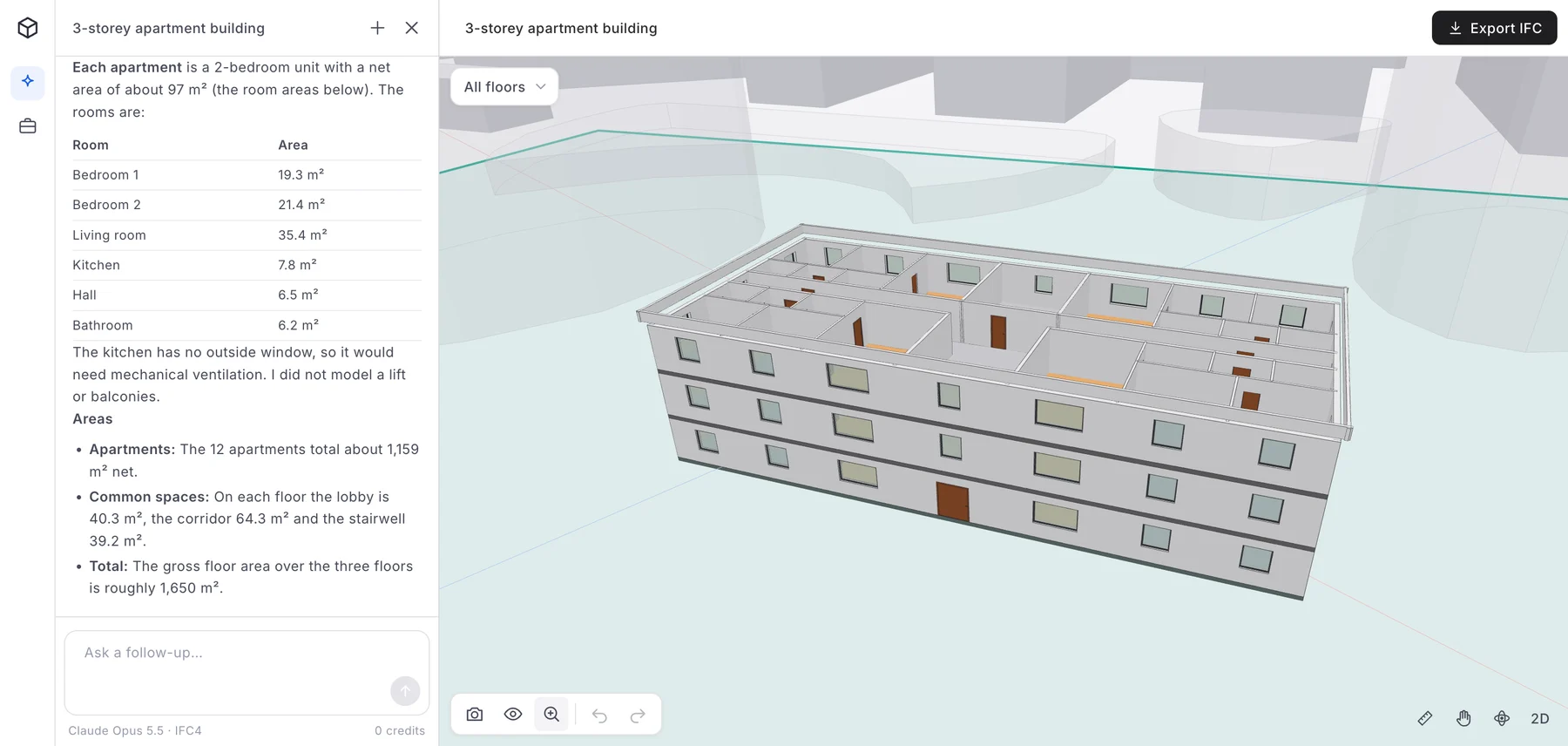Focus the Ask a follow-up input field
Screen dimensions: 1568x746
[247, 672]
